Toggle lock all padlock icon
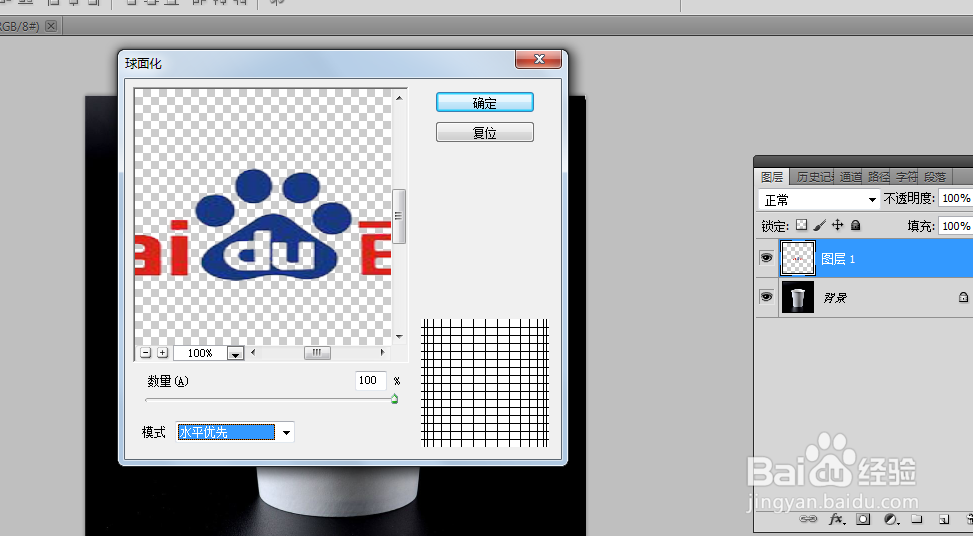 856,225
